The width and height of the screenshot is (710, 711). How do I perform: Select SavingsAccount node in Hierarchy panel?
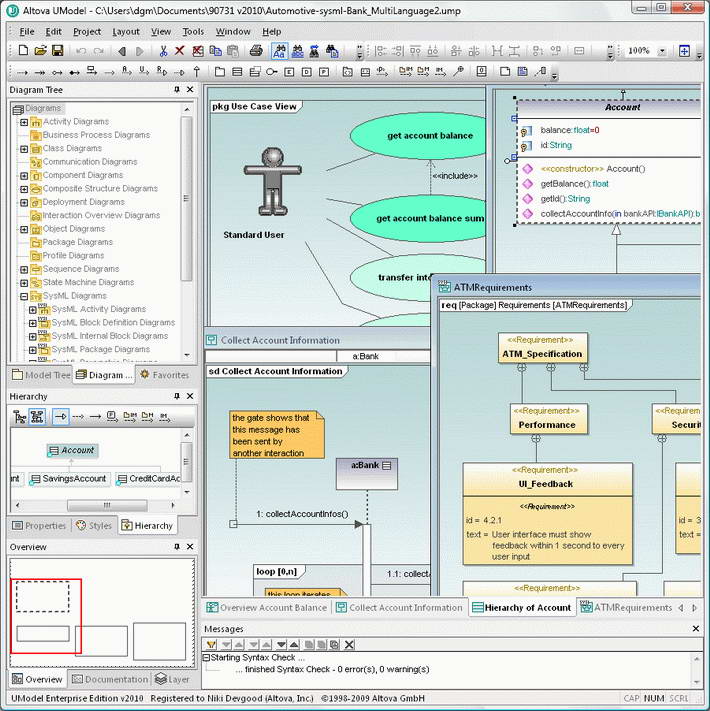tap(69, 479)
